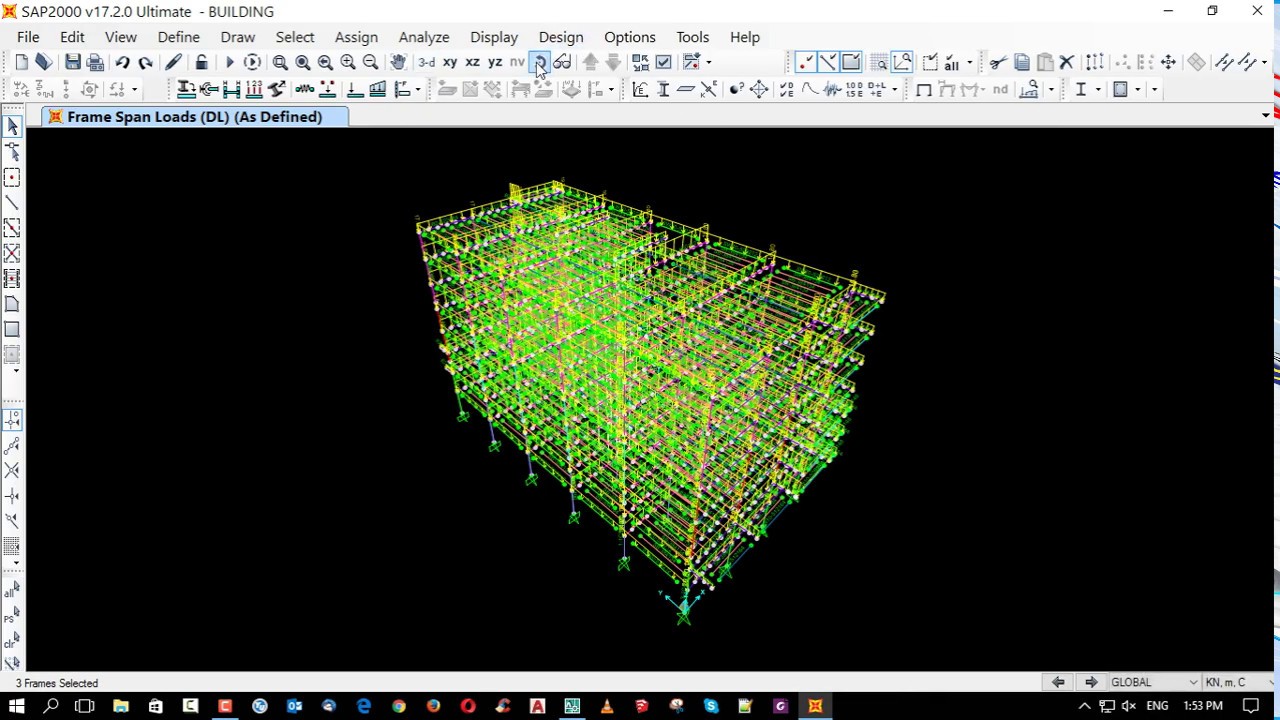Toggle the model lock padlock icon
Image resolution: width=1280 pixels, height=720 pixels.
click(201, 62)
